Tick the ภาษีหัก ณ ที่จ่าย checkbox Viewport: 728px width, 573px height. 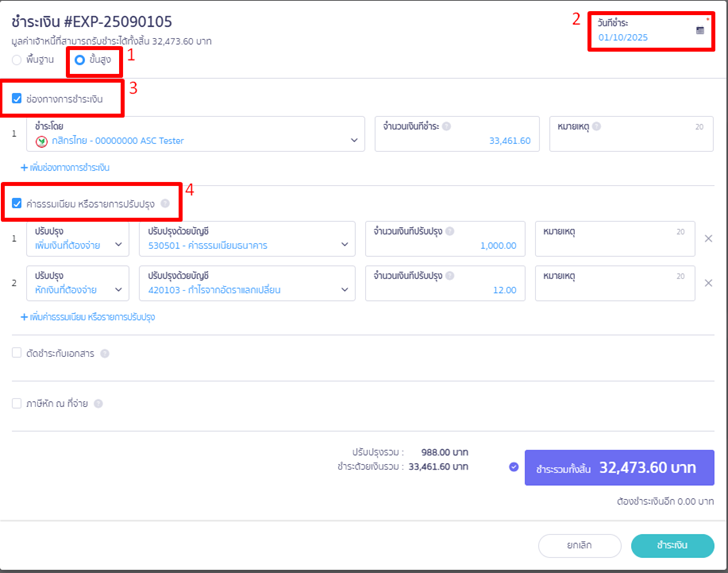pyautogui.click(x=17, y=404)
